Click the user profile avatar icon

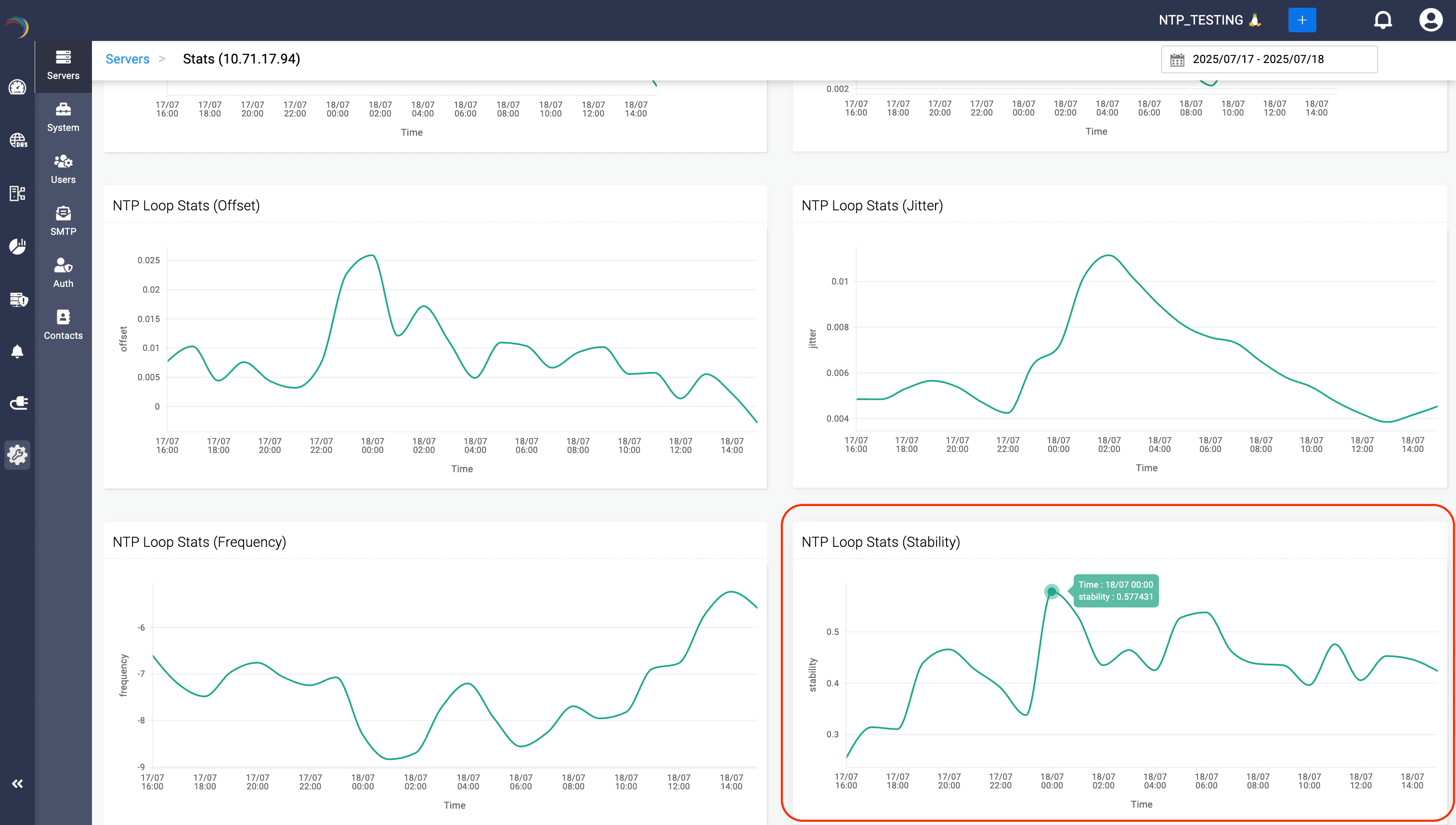1430,20
